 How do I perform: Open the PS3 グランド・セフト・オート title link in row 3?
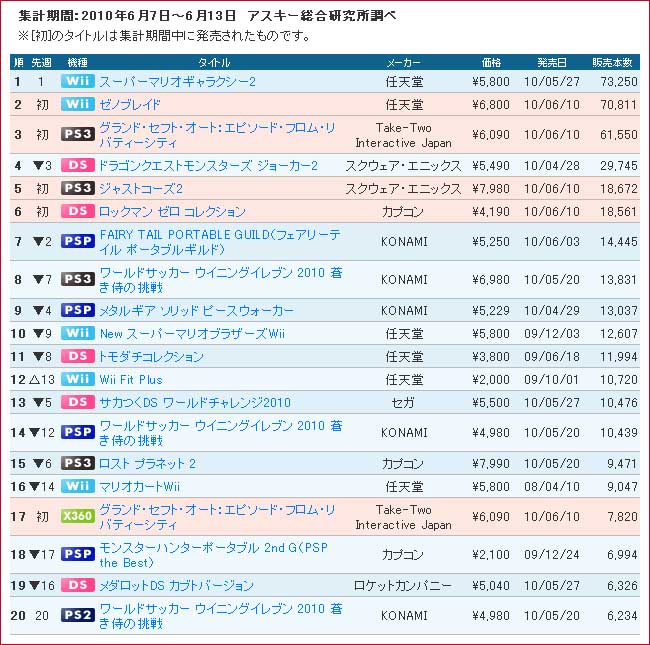pos(217,135)
